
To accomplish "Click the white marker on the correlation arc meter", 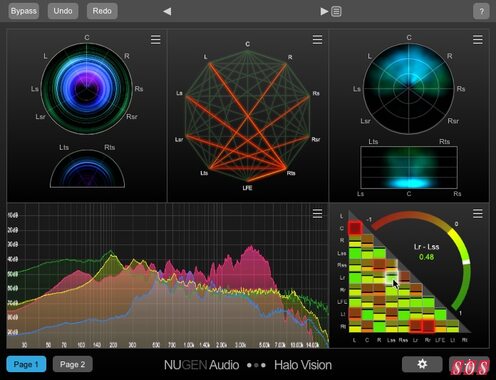I will click(x=467, y=262).
